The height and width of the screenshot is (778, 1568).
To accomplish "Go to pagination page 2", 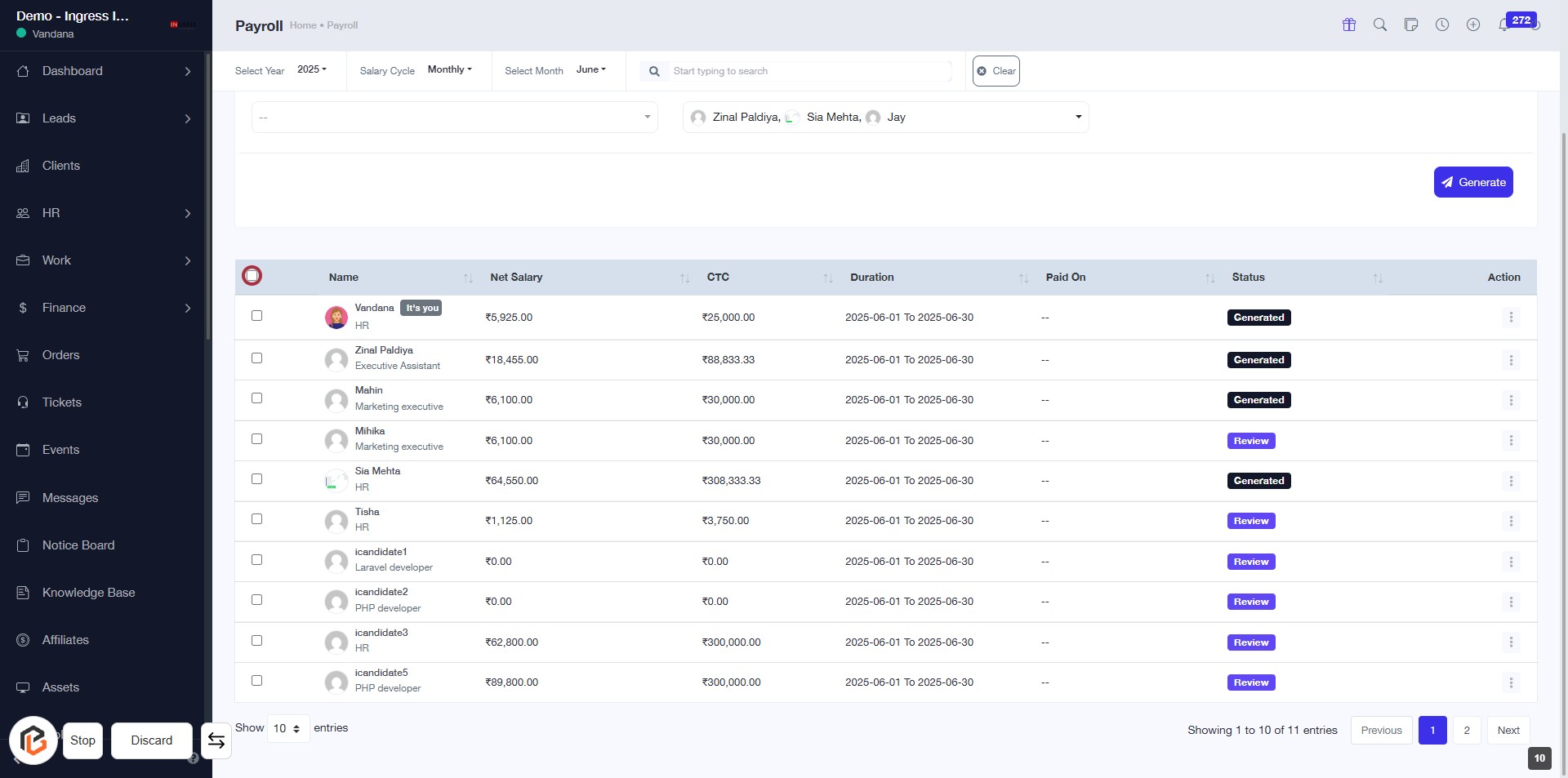I will point(1466,731).
